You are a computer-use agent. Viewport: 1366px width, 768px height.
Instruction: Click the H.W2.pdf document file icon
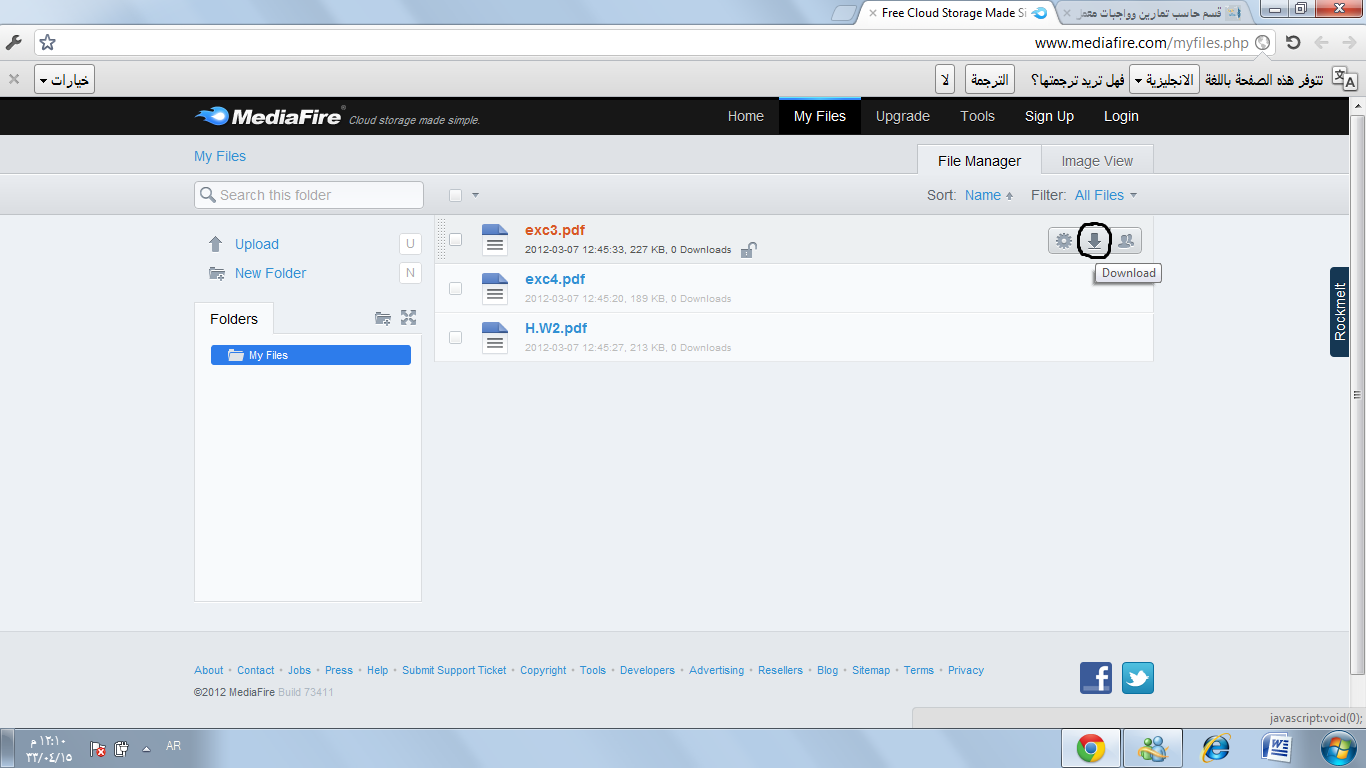[x=495, y=337]
